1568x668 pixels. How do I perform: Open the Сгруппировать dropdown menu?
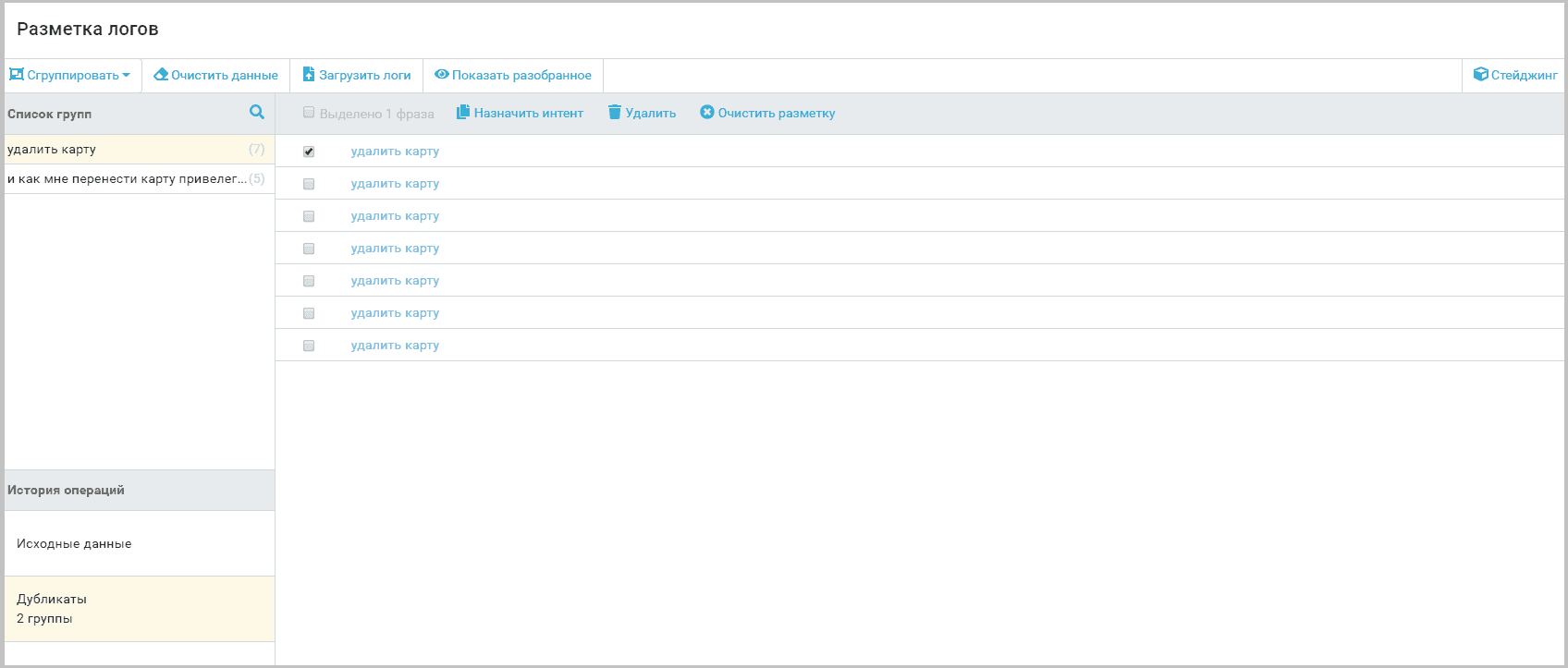(x=70, y=76)
